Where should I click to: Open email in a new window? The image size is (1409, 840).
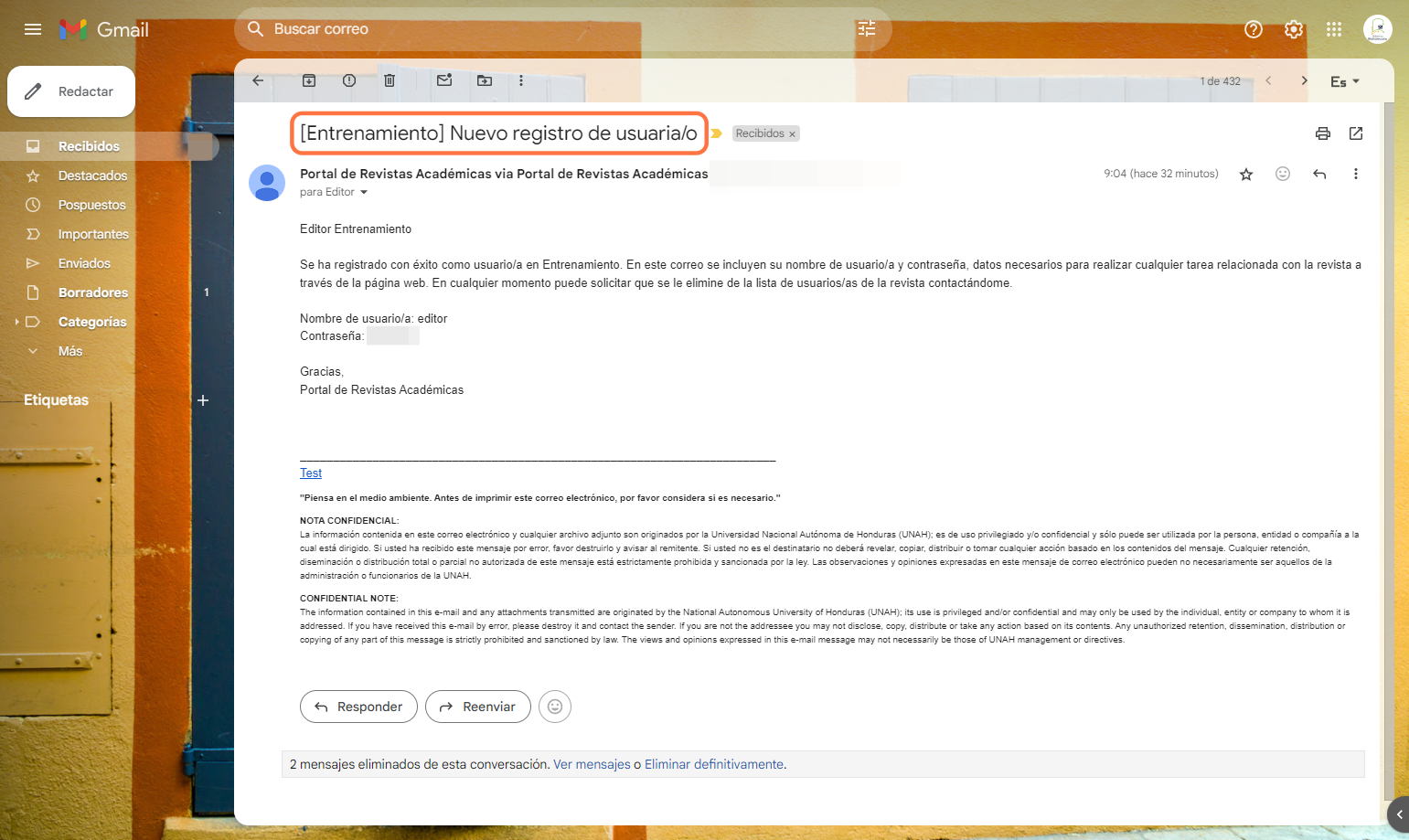(1356, 133)
